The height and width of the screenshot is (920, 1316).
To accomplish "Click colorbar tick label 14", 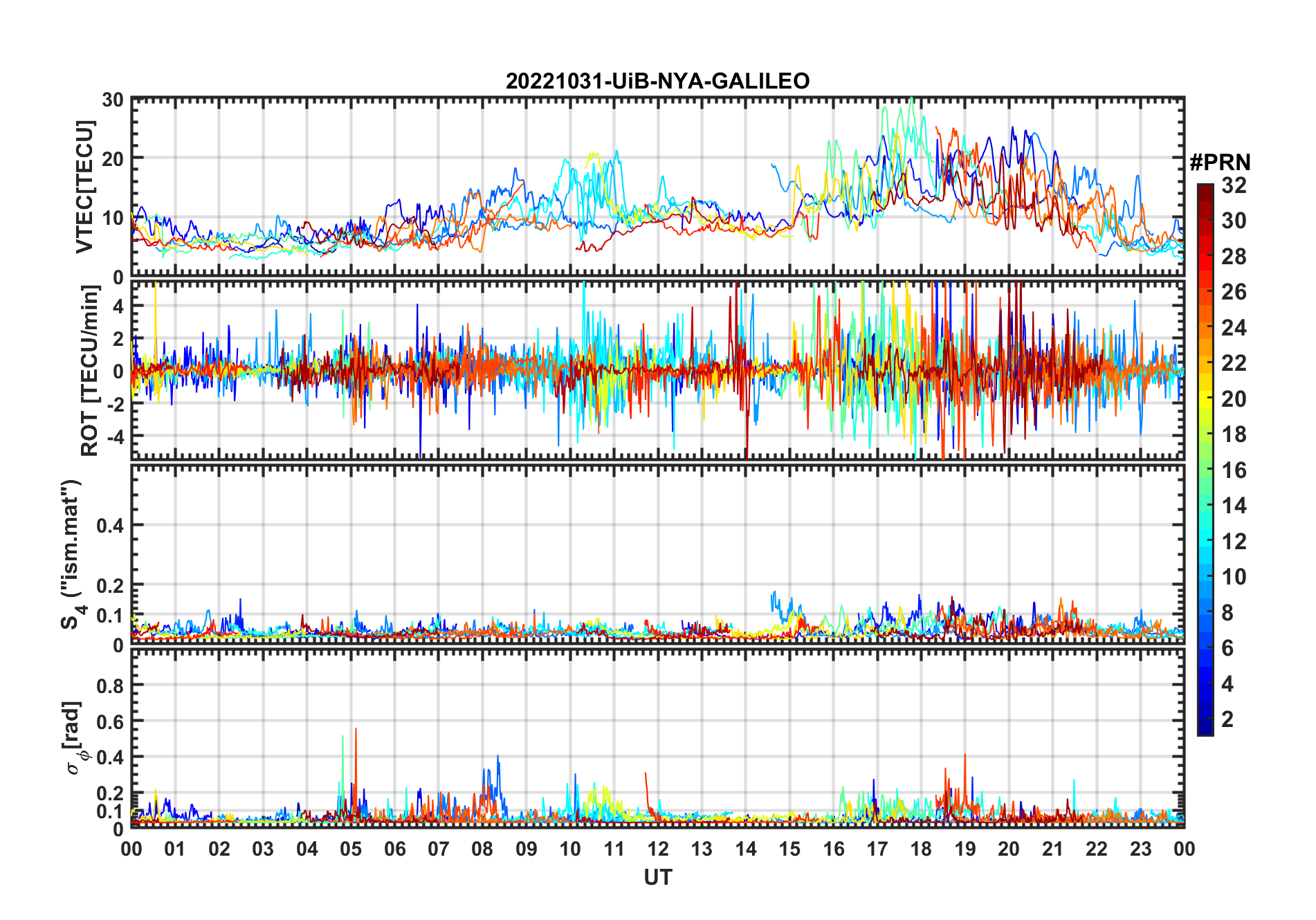I will 1234,506.
